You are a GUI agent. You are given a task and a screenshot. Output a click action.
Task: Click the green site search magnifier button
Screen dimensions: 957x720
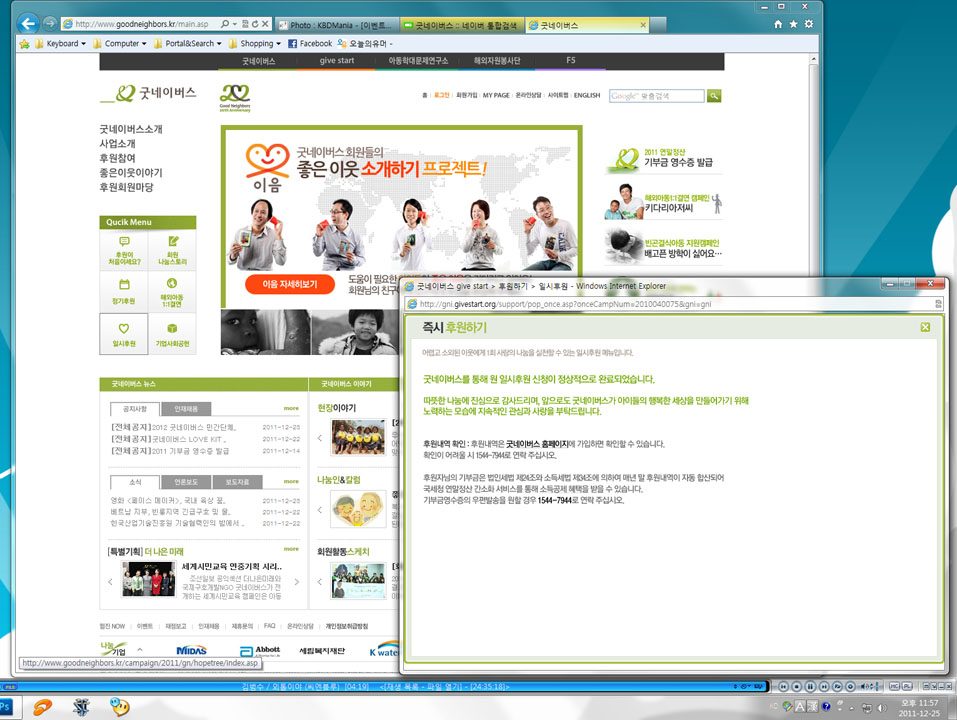(713, 96)
